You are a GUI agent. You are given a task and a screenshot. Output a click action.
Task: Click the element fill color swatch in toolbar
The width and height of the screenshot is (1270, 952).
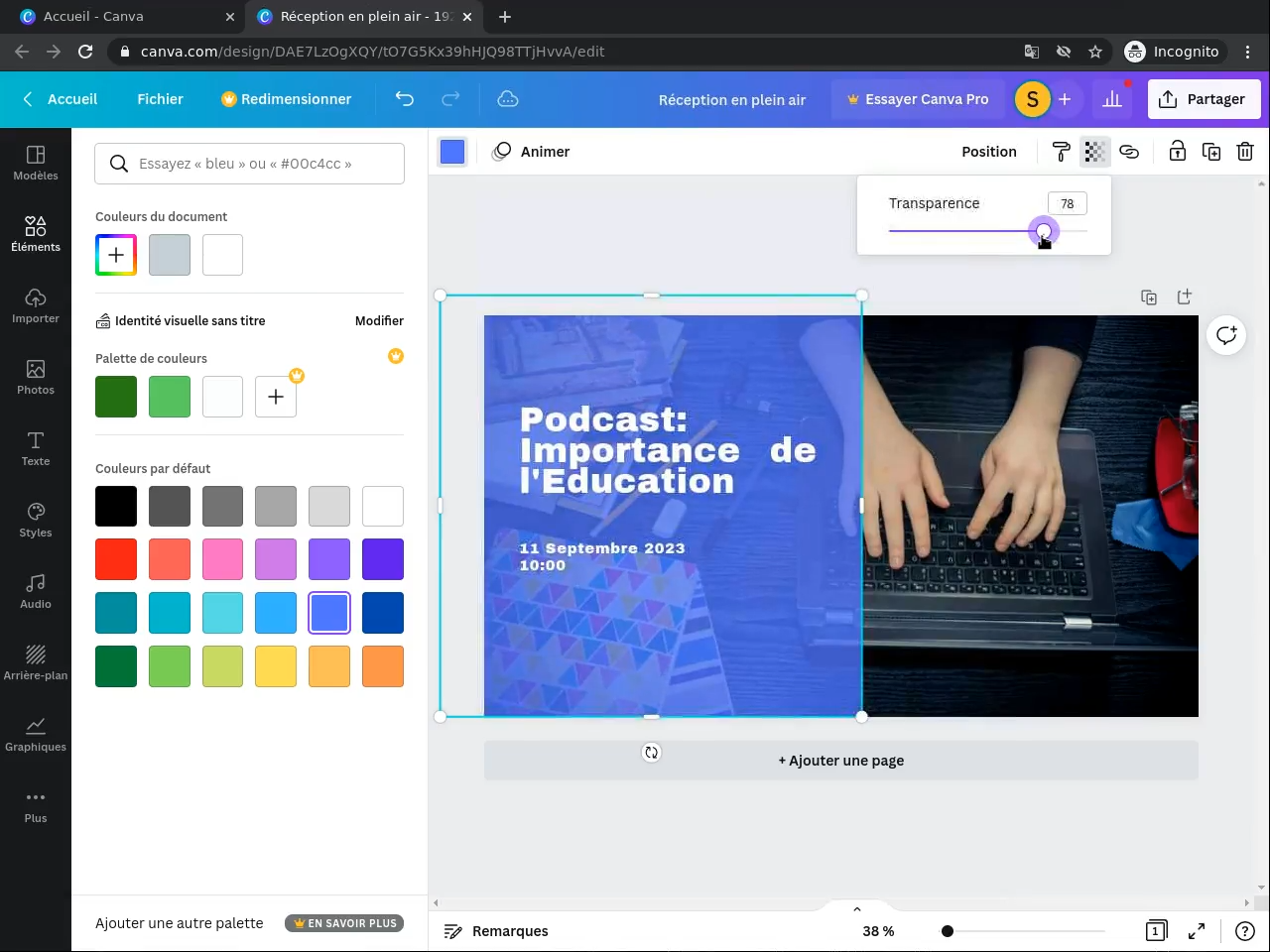[x=452, y=152]
